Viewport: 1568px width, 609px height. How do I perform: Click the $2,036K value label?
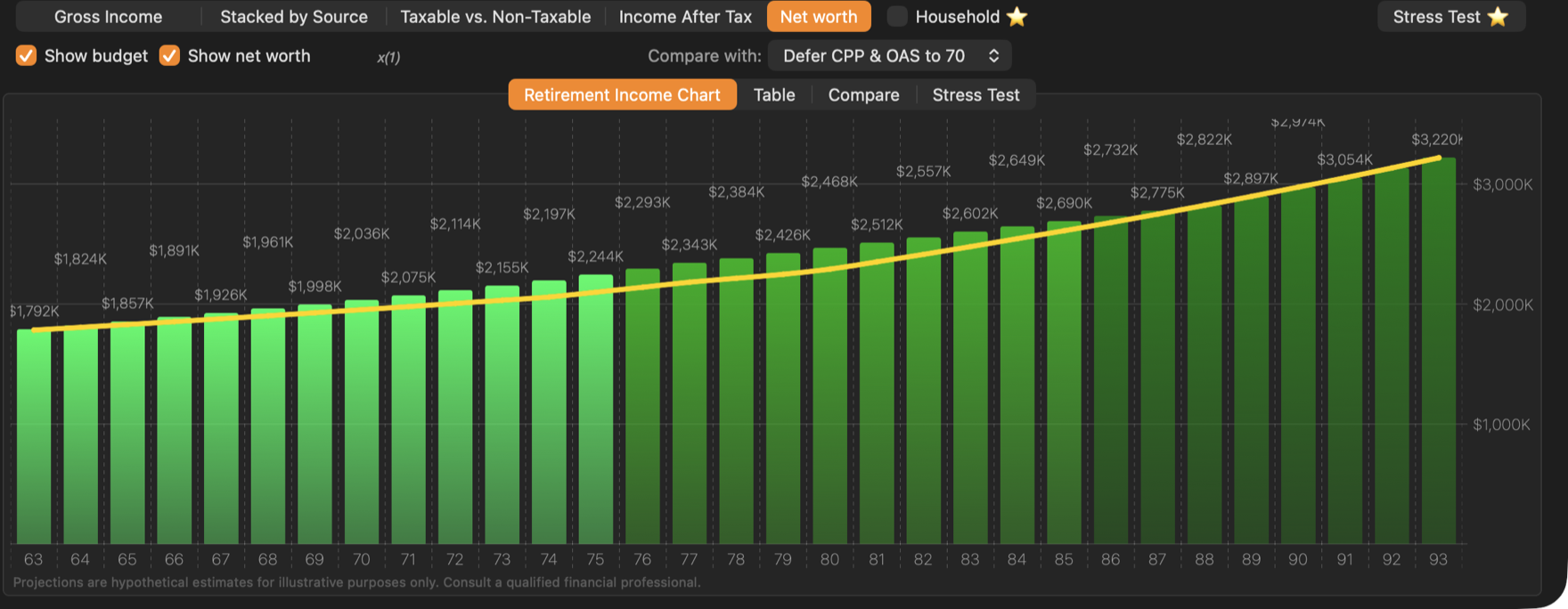pos(362,234)
